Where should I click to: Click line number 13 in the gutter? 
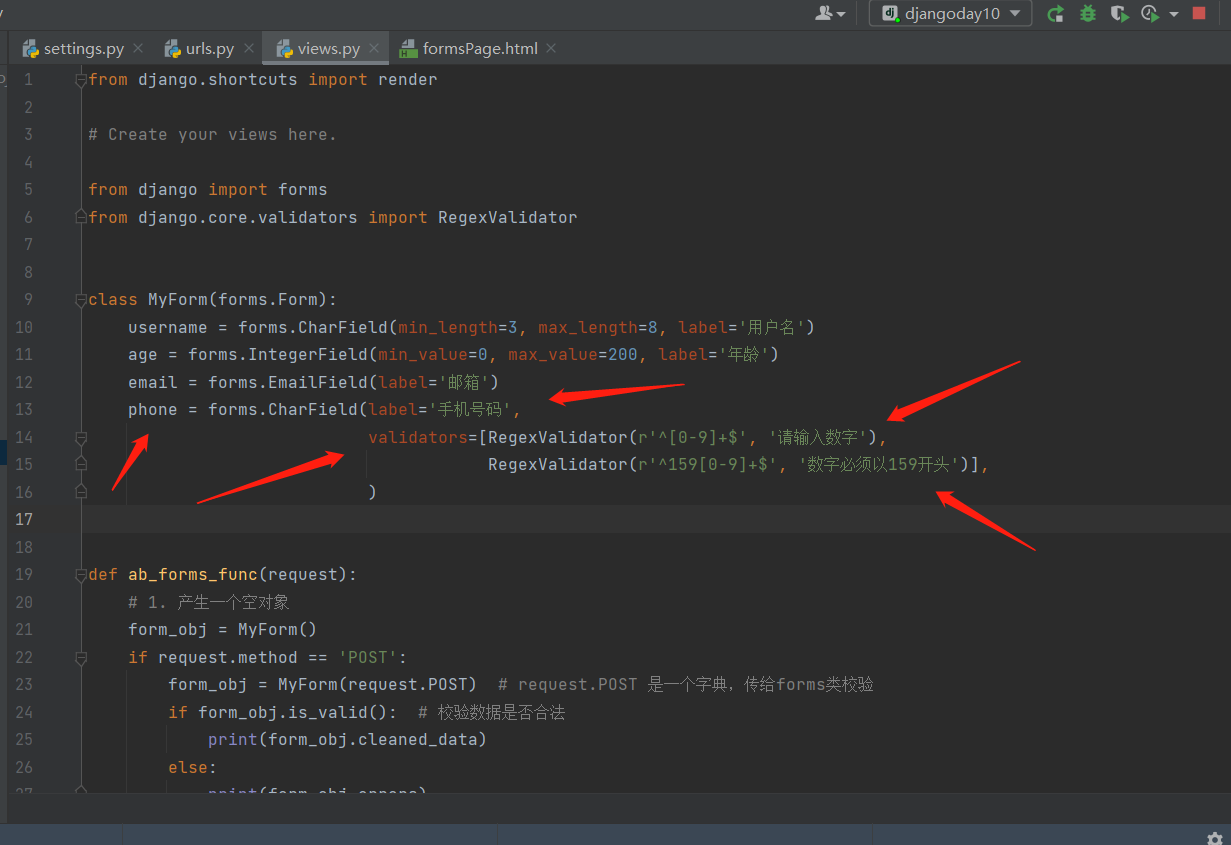24,409
